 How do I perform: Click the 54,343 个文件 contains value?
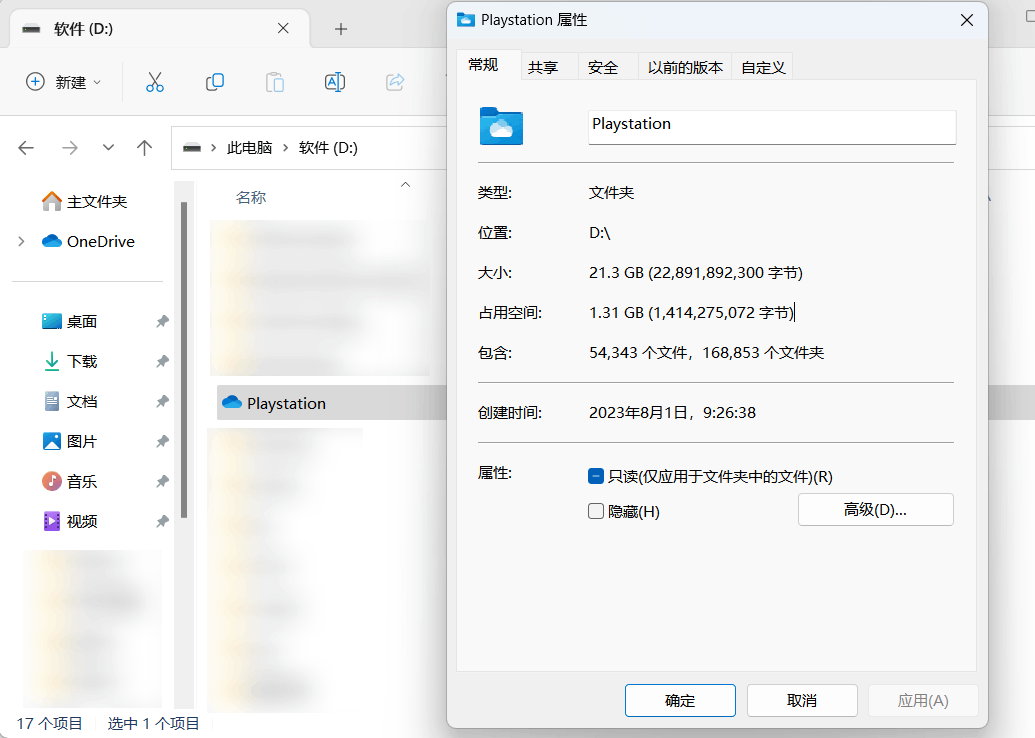[706, 352]
